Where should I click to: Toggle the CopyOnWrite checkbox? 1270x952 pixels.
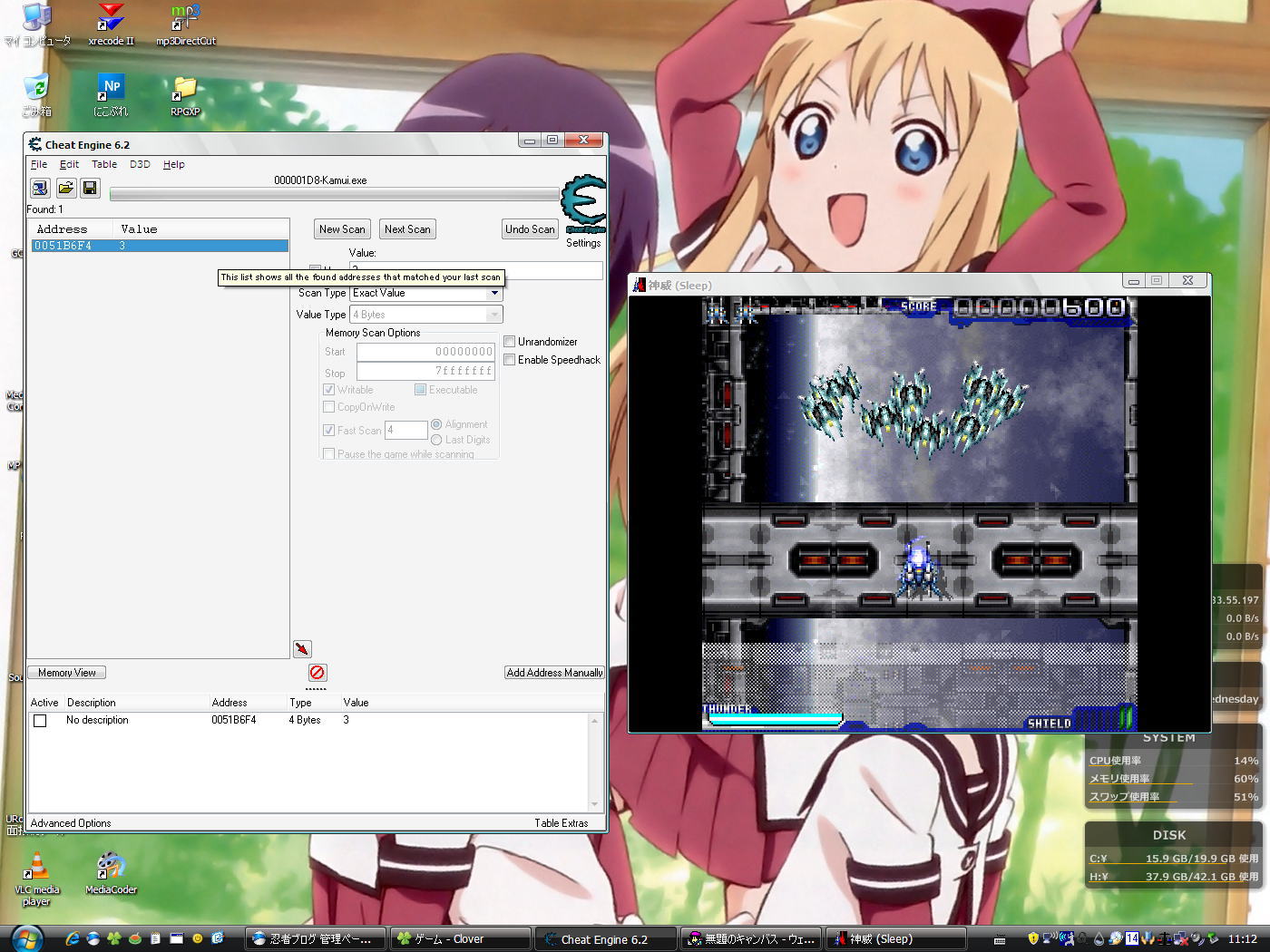(x=329, y=407)
